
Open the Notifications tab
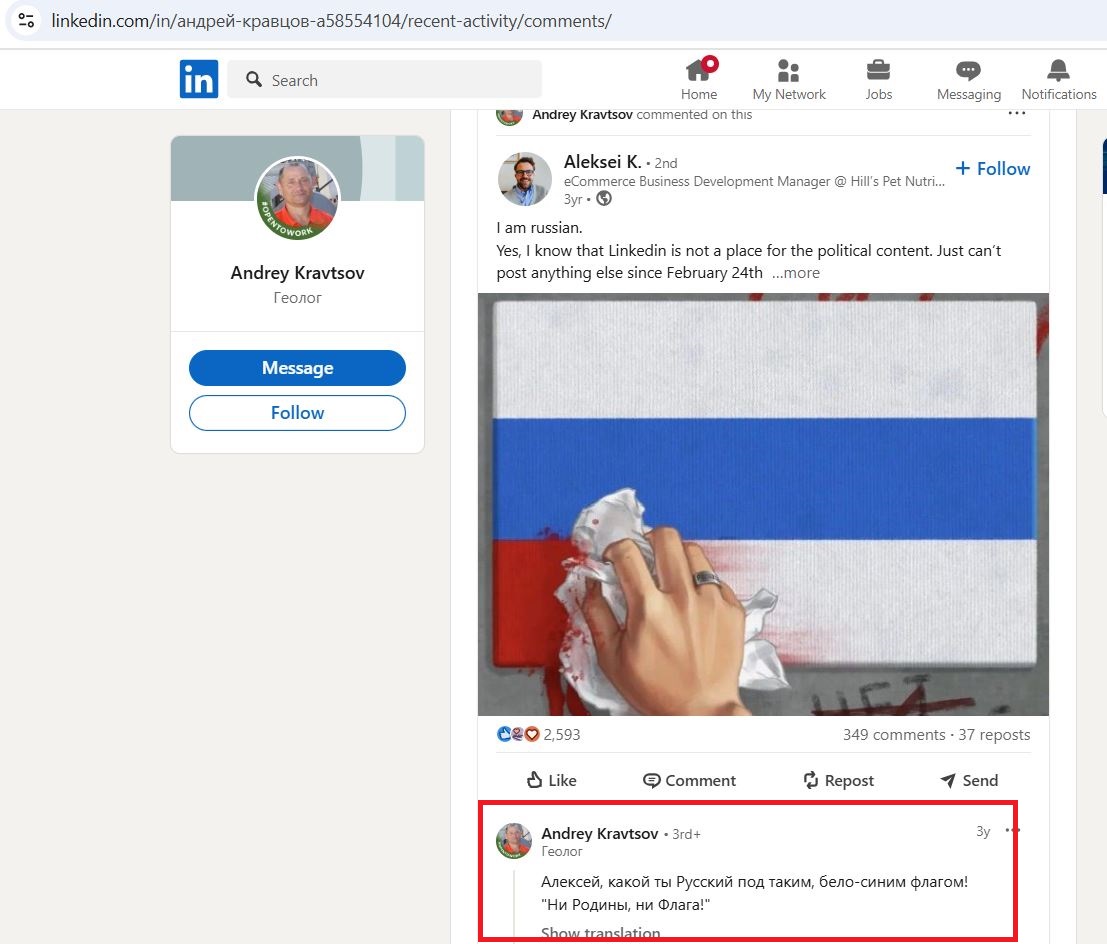[1058, 79]
